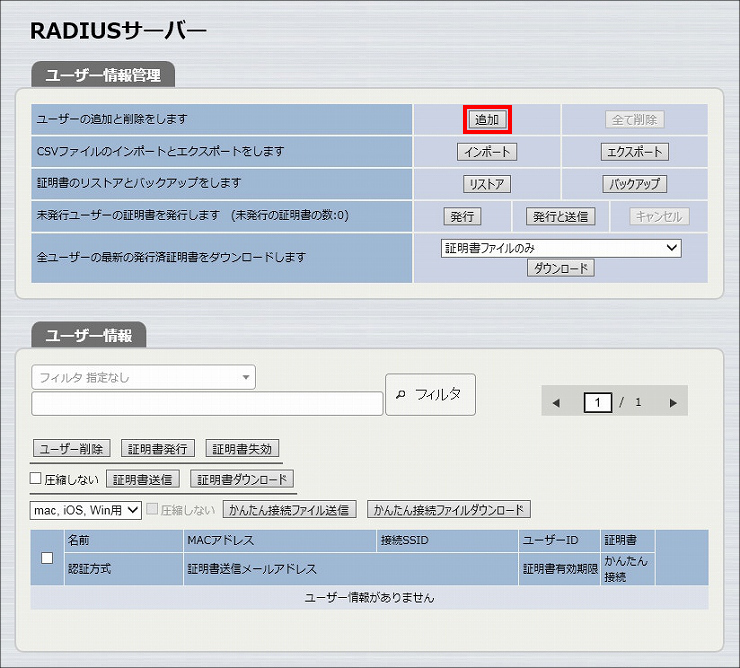The width and height of the screenshot is (740, 668).
Task: Click the リストア button for certificates
Action: 487,184
